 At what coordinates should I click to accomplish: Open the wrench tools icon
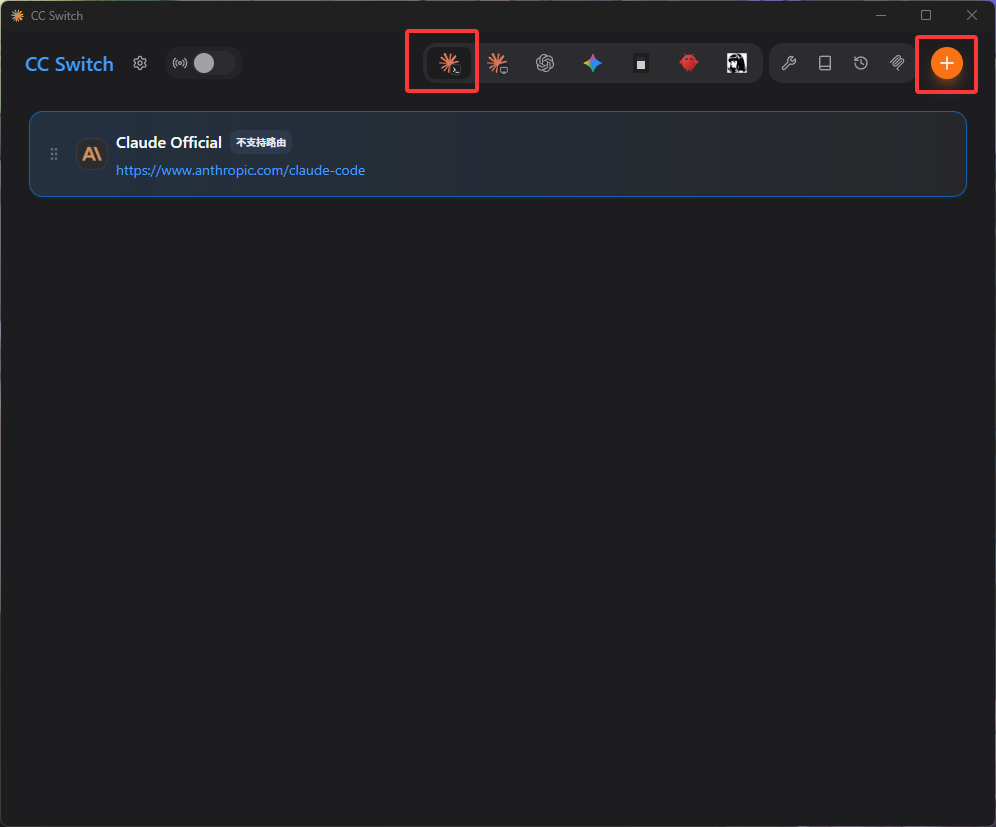pos(789,63)
